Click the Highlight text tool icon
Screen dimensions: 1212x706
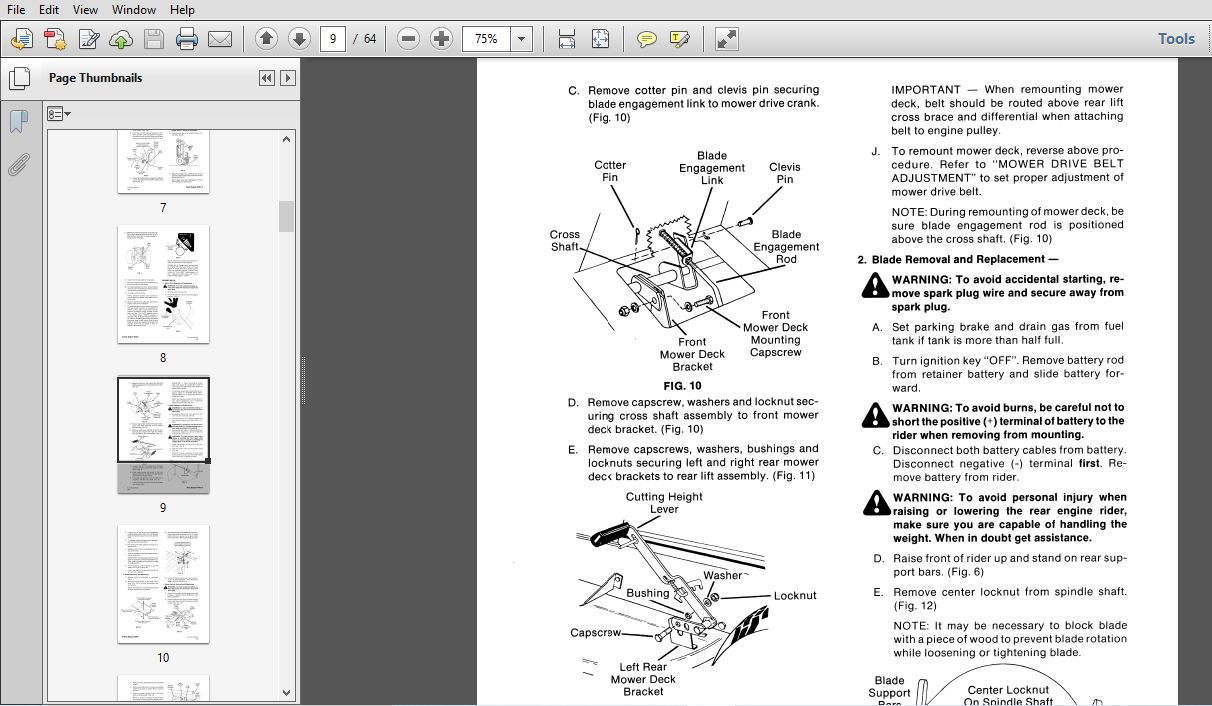point(680,39)
